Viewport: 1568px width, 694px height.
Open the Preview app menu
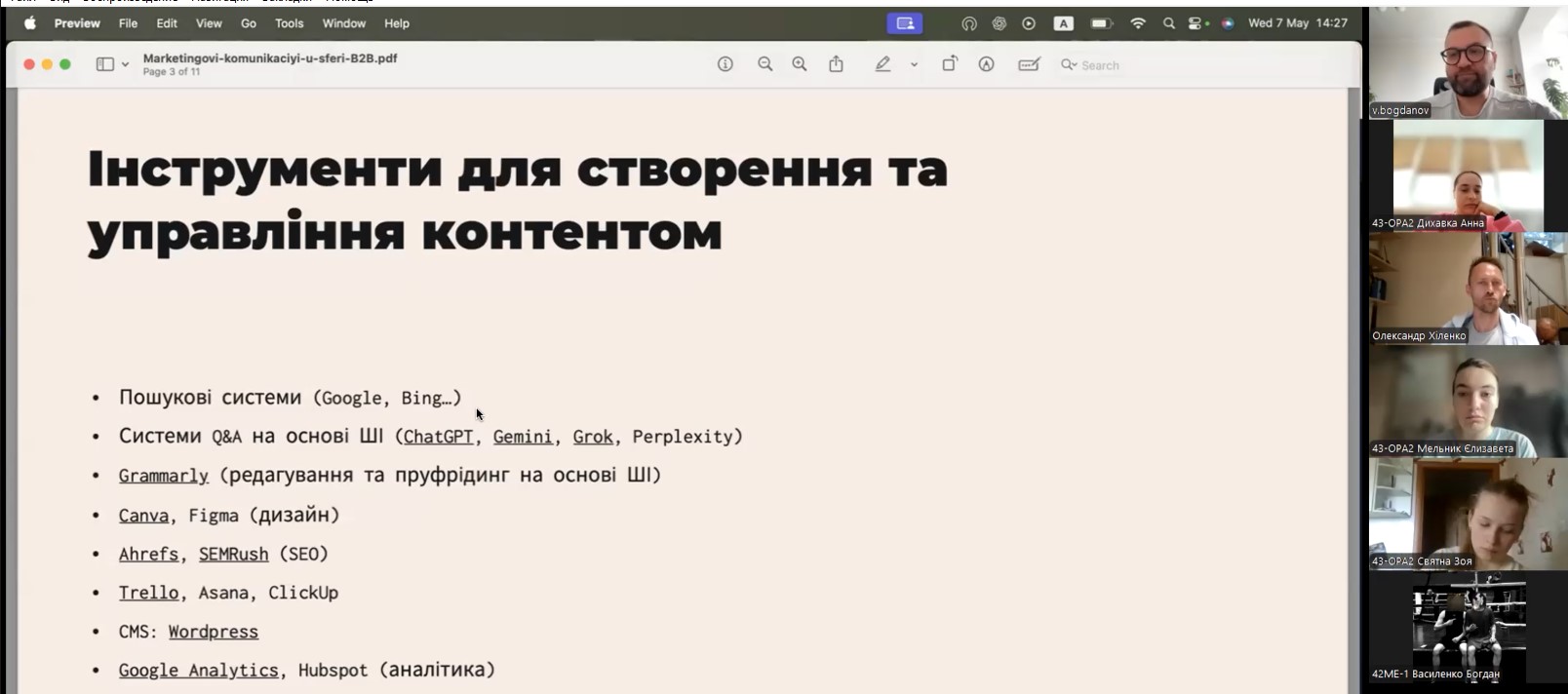coord(77,23)
